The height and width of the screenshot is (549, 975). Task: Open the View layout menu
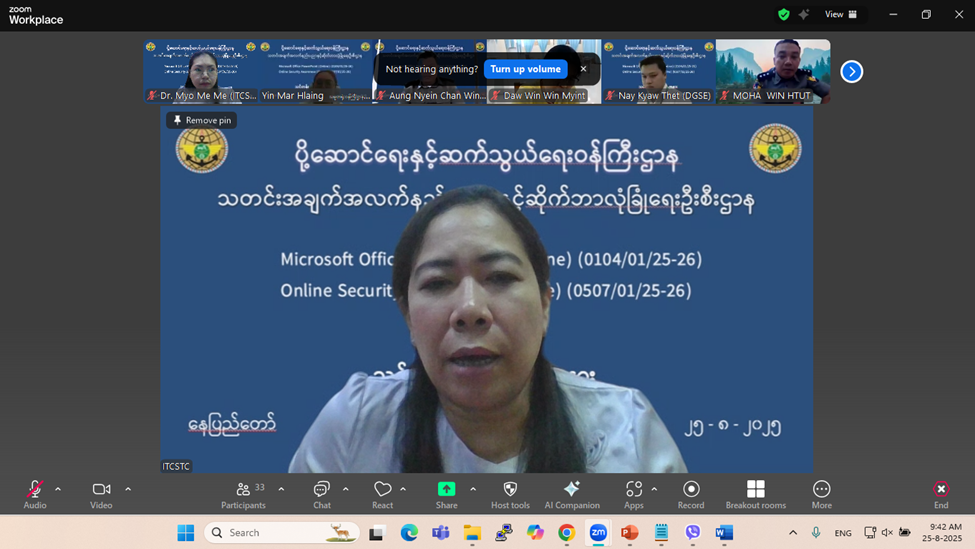(840, 15)
